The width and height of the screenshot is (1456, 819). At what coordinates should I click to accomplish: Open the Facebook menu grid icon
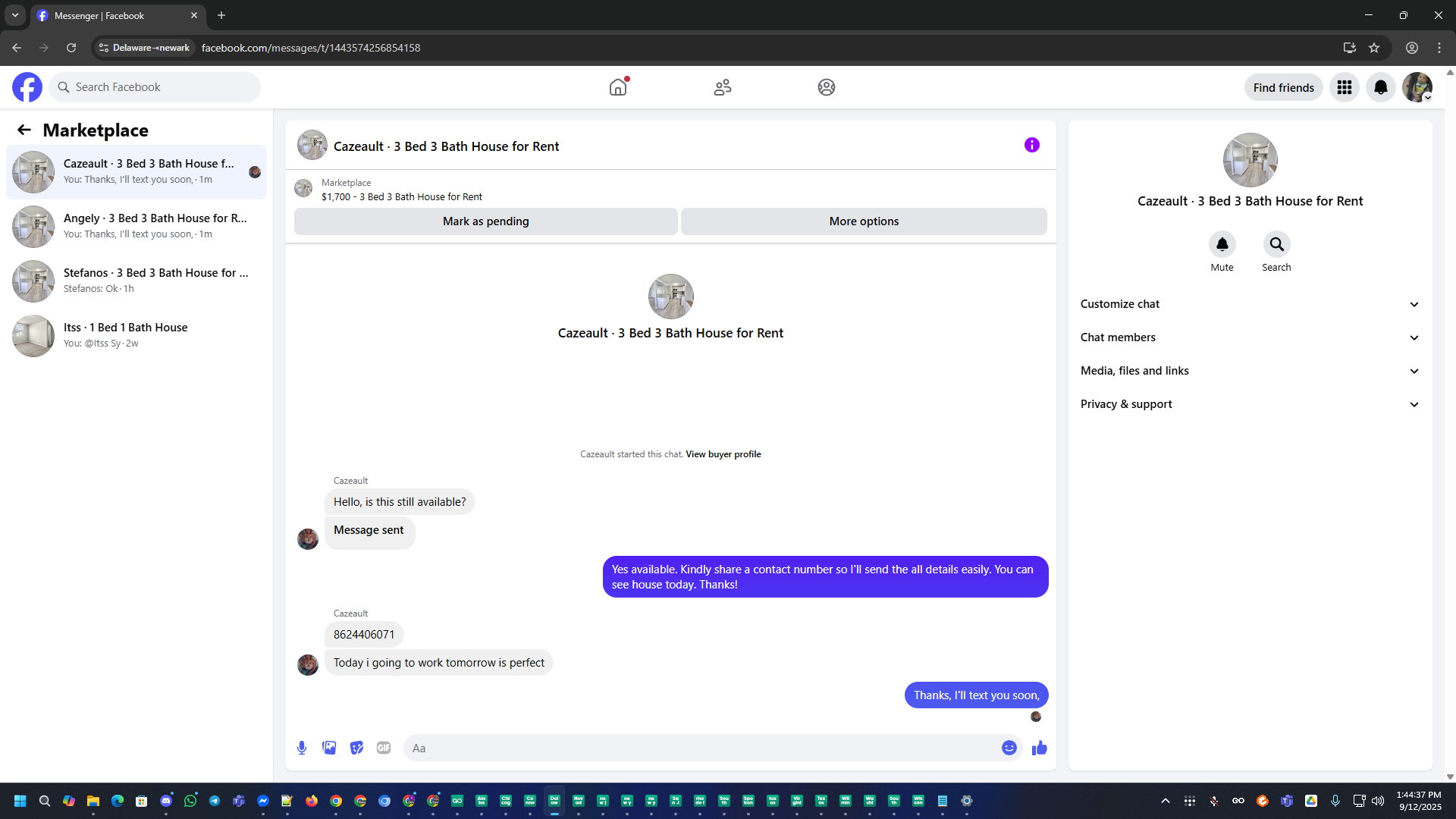tap(1344, 87)
